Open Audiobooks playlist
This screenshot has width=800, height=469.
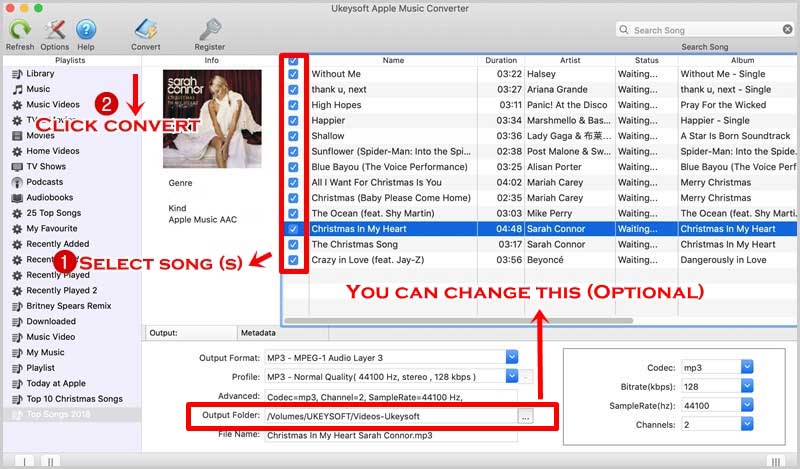(x=49, y=197)
